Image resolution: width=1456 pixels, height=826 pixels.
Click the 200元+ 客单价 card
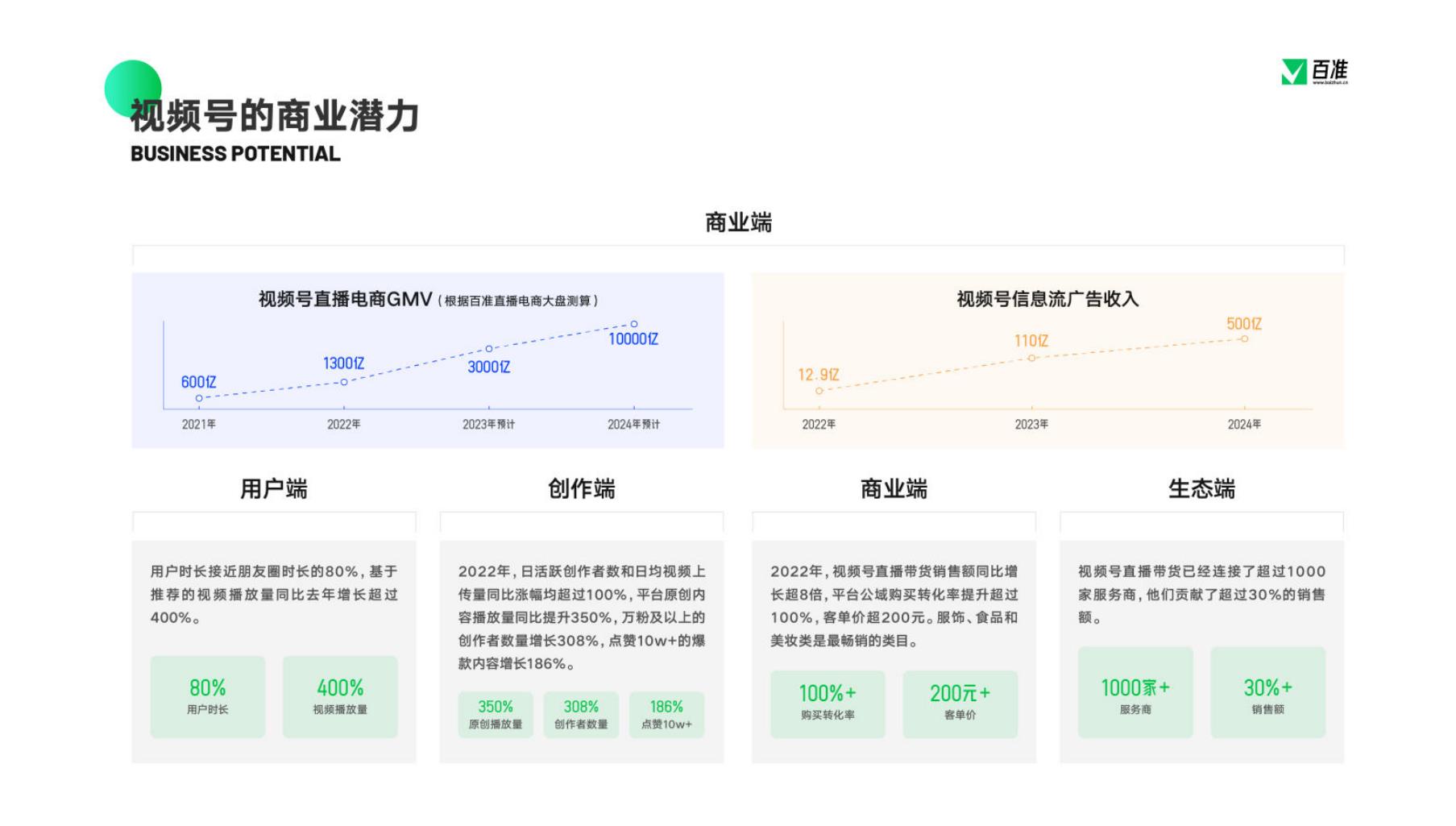pyautogui.click(x=960, y=704)
